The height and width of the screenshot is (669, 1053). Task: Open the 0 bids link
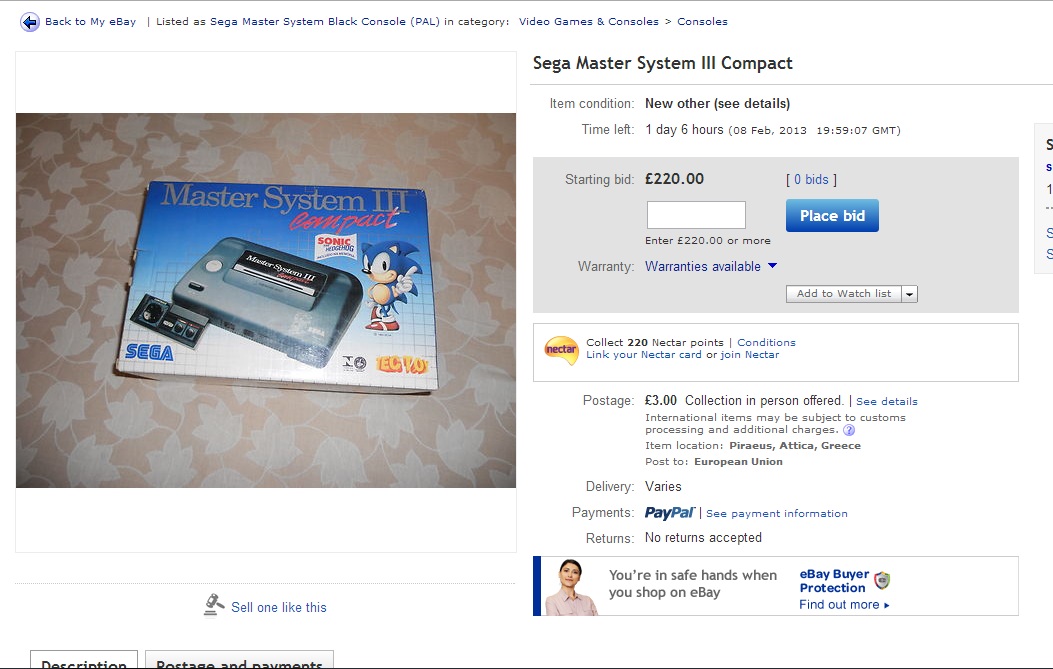point(811,179)
